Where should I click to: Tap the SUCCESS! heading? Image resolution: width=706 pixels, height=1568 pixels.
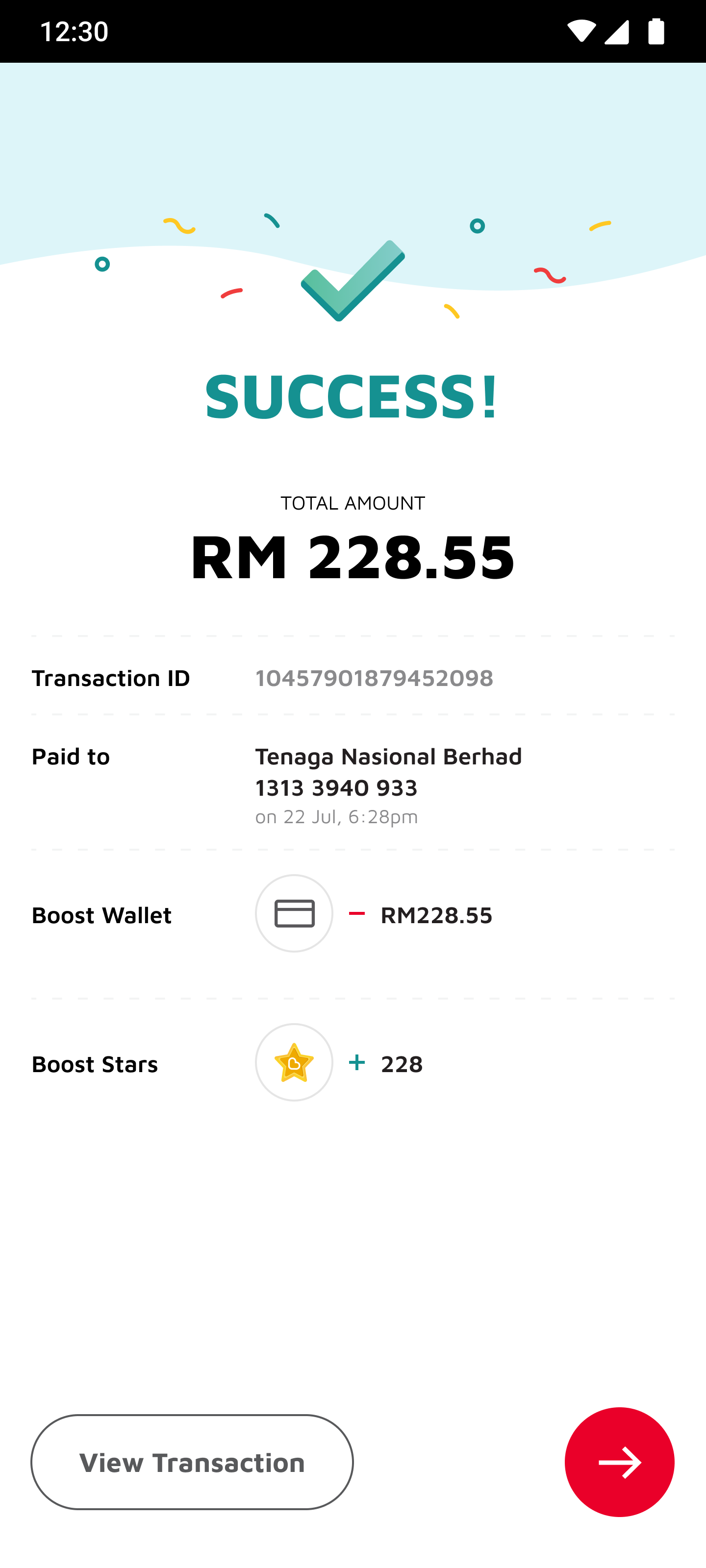(x=352, y=396)
